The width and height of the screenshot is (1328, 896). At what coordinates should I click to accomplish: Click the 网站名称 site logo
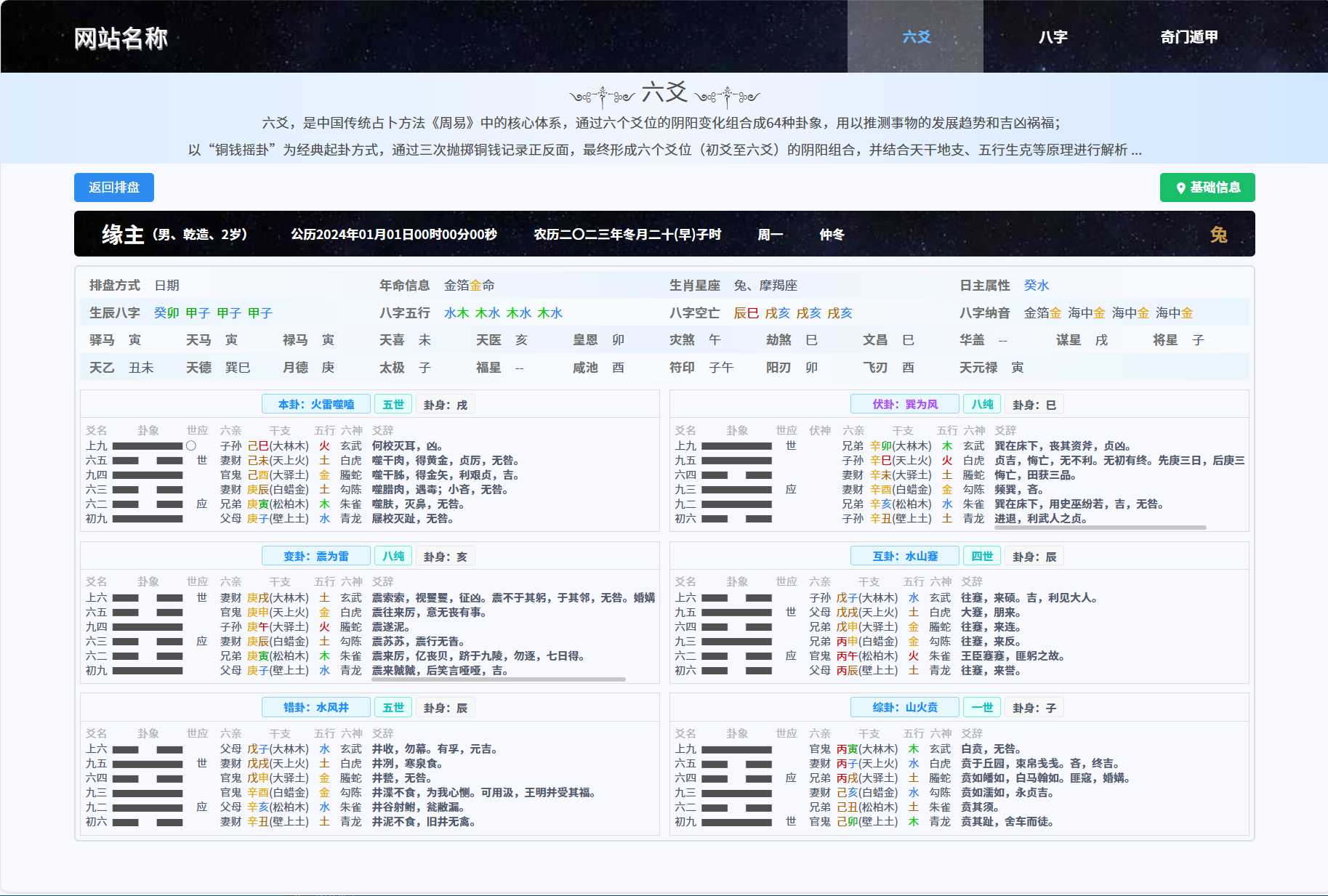coord(121,38)
